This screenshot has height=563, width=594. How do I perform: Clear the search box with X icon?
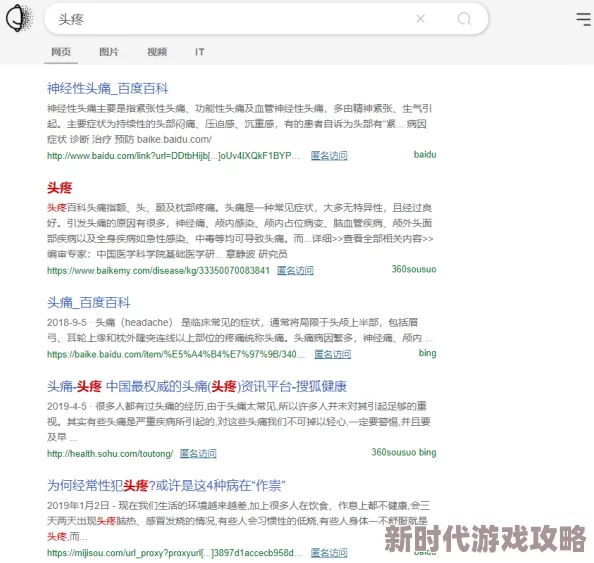click(x=420, y=19)
